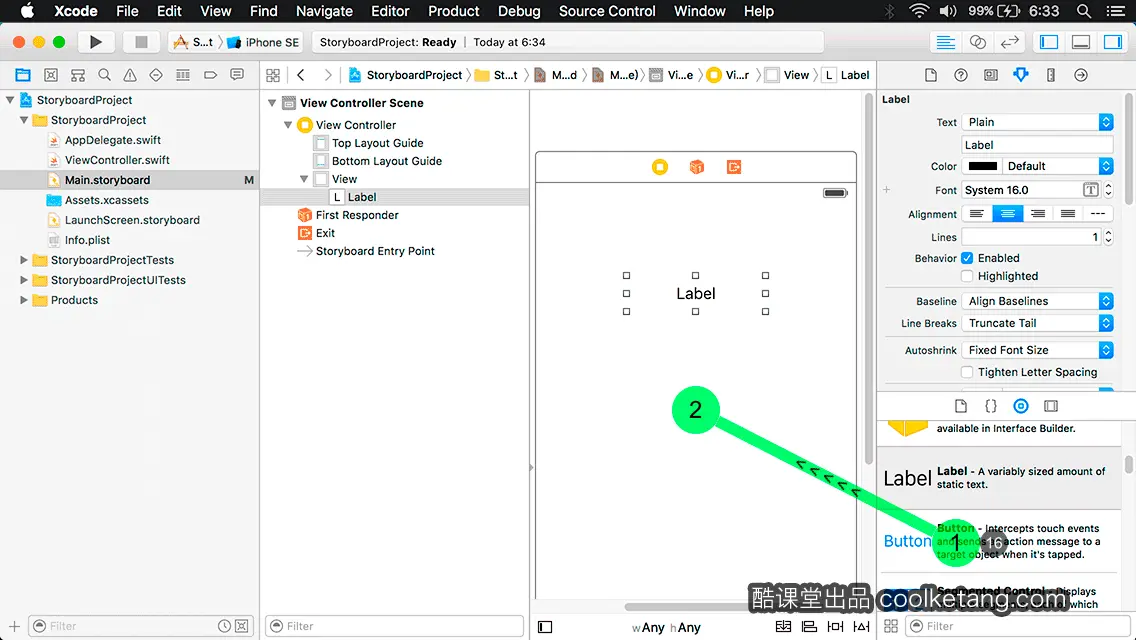Select right text alignment
Viewport: 1136px width, 640px height.
coord(1037,214)
